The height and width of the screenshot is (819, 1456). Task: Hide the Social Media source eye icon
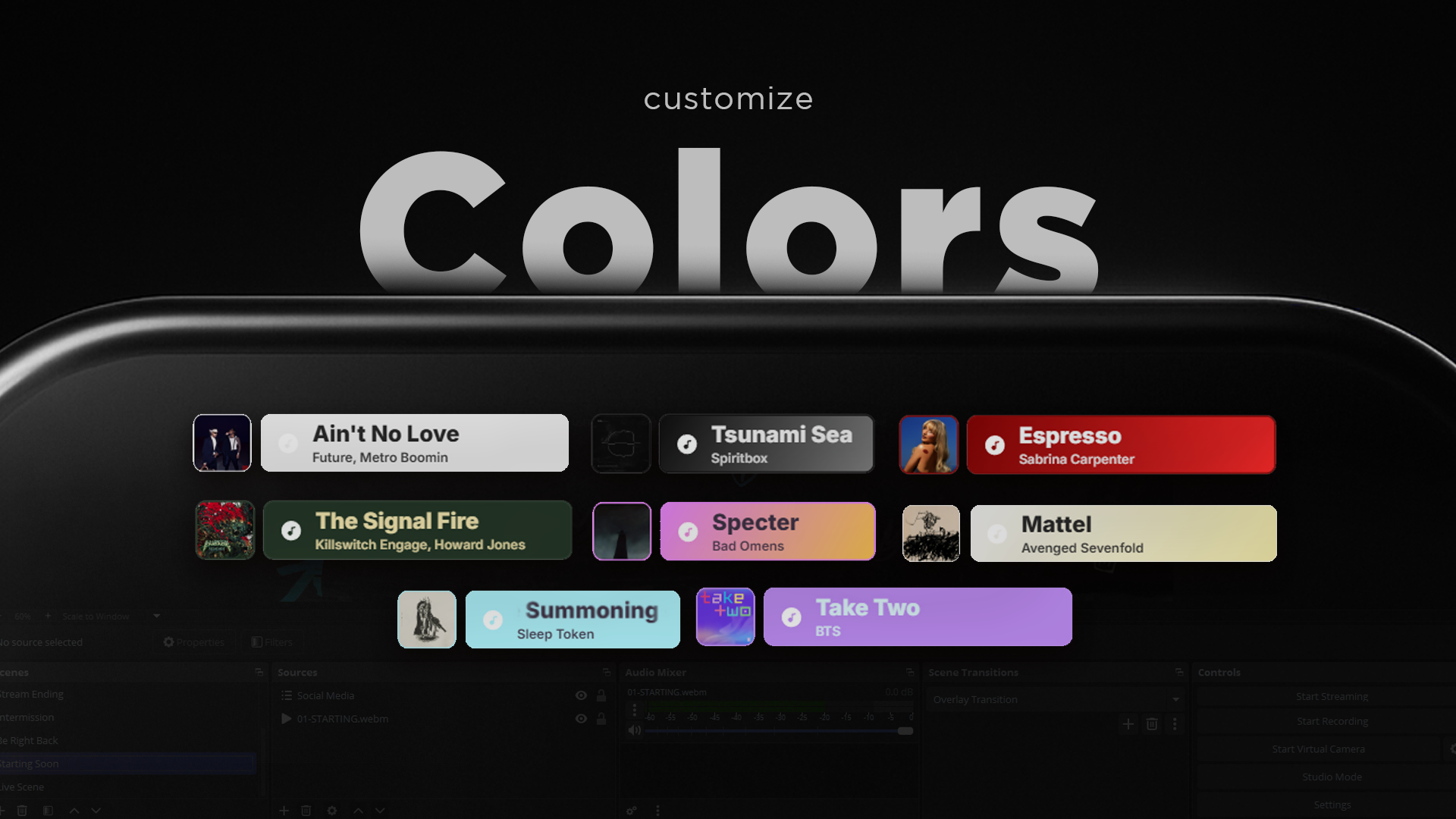581,695
